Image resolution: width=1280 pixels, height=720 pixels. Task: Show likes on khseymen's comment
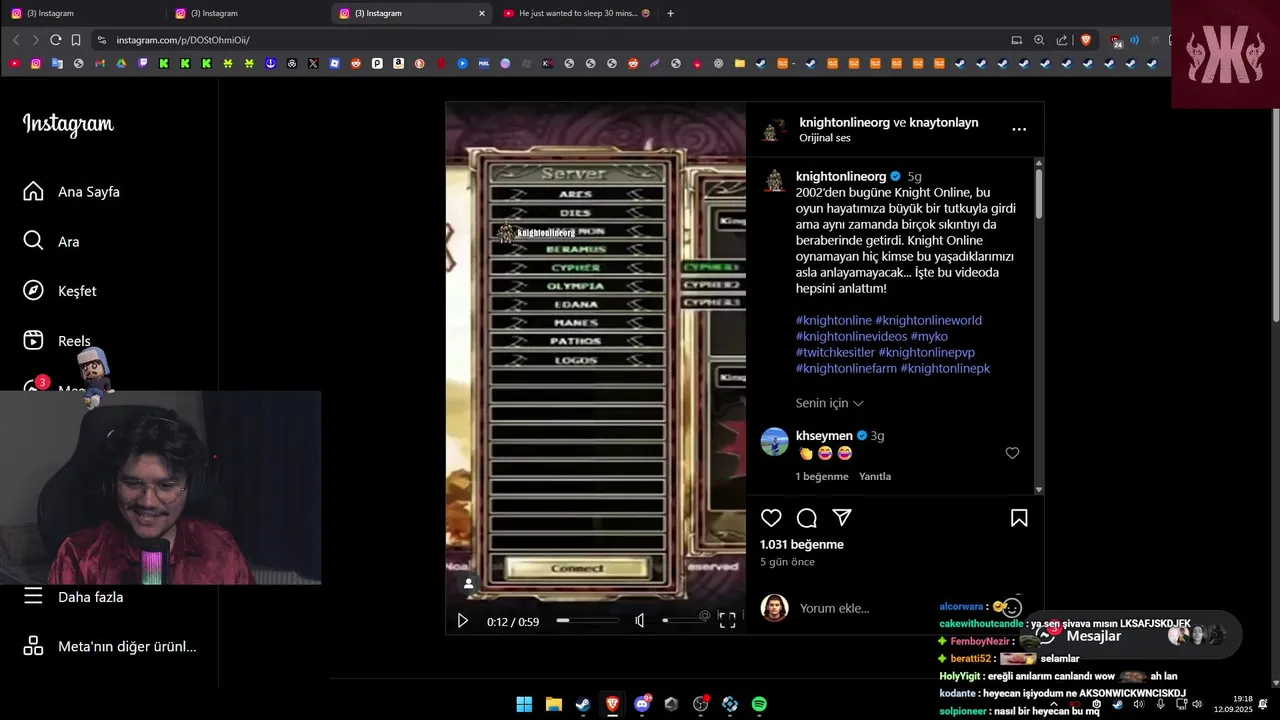[x=822, y=477]
